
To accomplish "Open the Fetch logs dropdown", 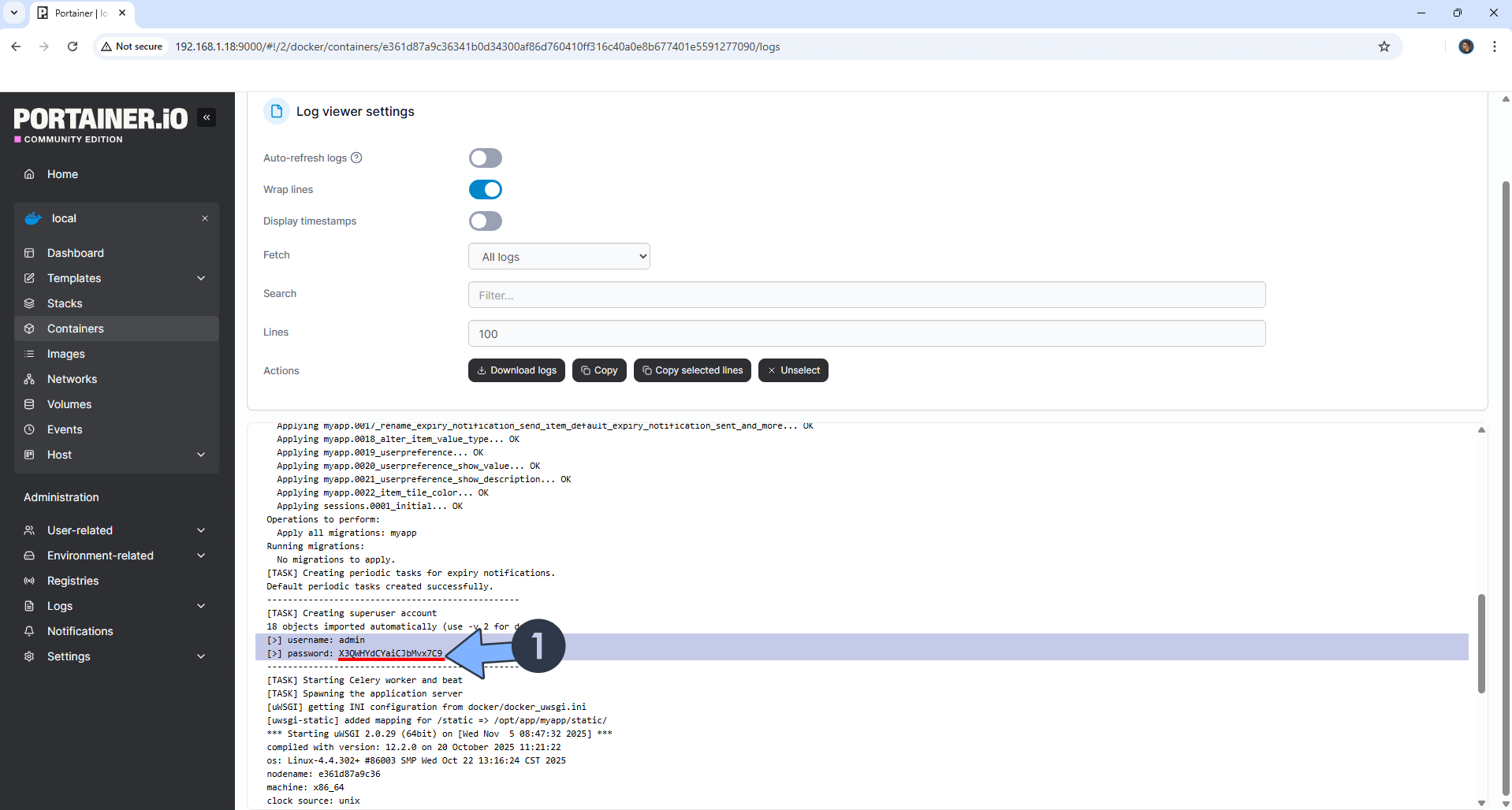I will point(559,256).
